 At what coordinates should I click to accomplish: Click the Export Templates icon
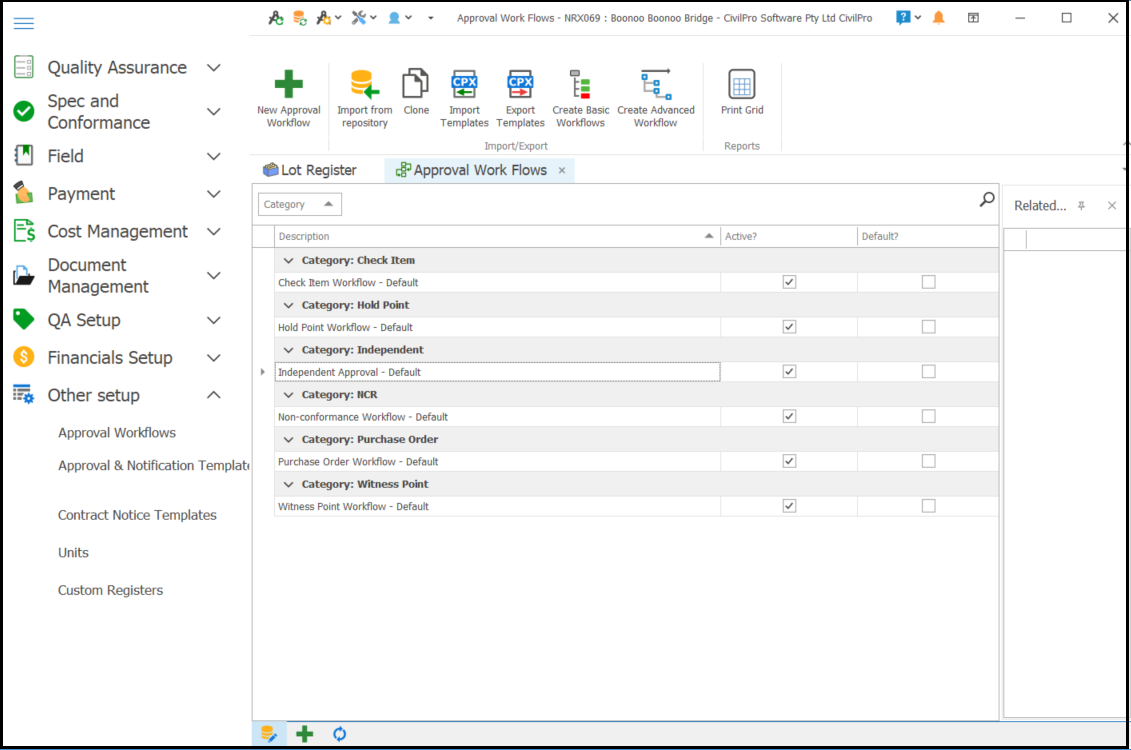pos(520,85)
